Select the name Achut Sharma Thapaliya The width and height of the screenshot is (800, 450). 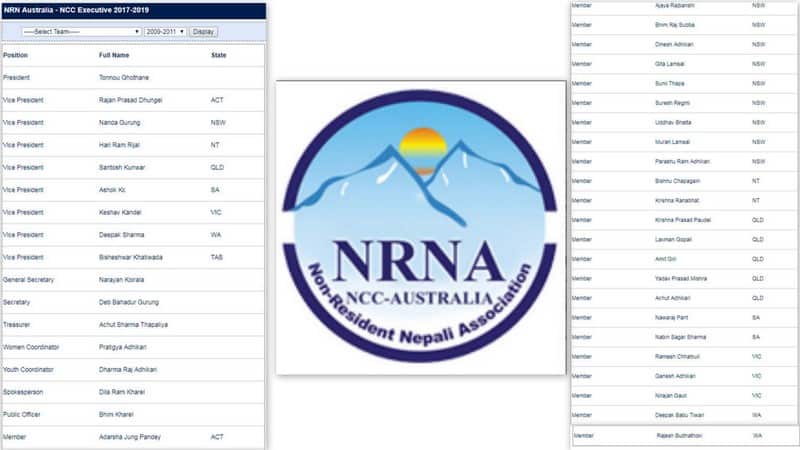tap(133, 324)
